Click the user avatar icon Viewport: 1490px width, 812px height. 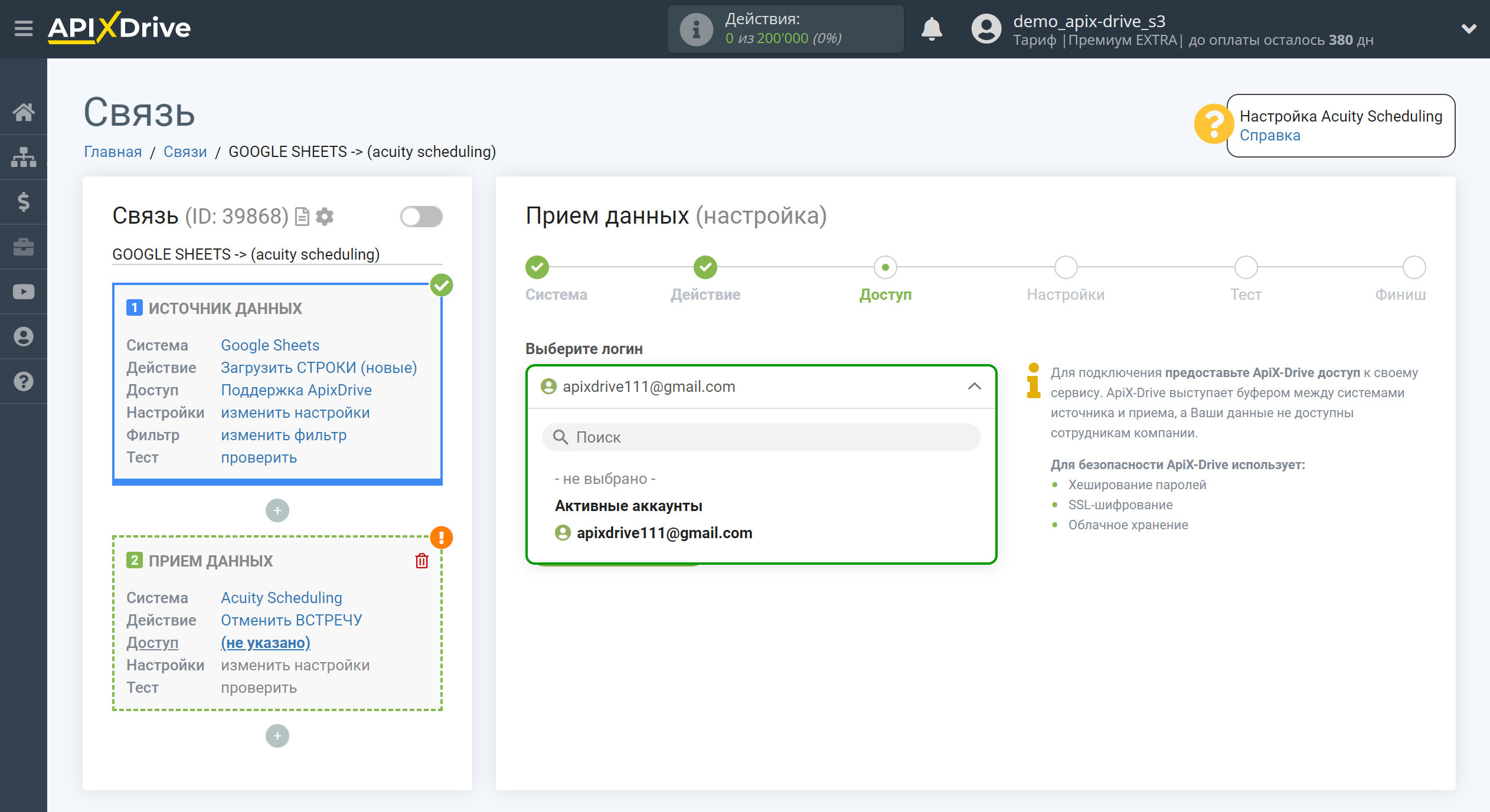pos(986,28)
